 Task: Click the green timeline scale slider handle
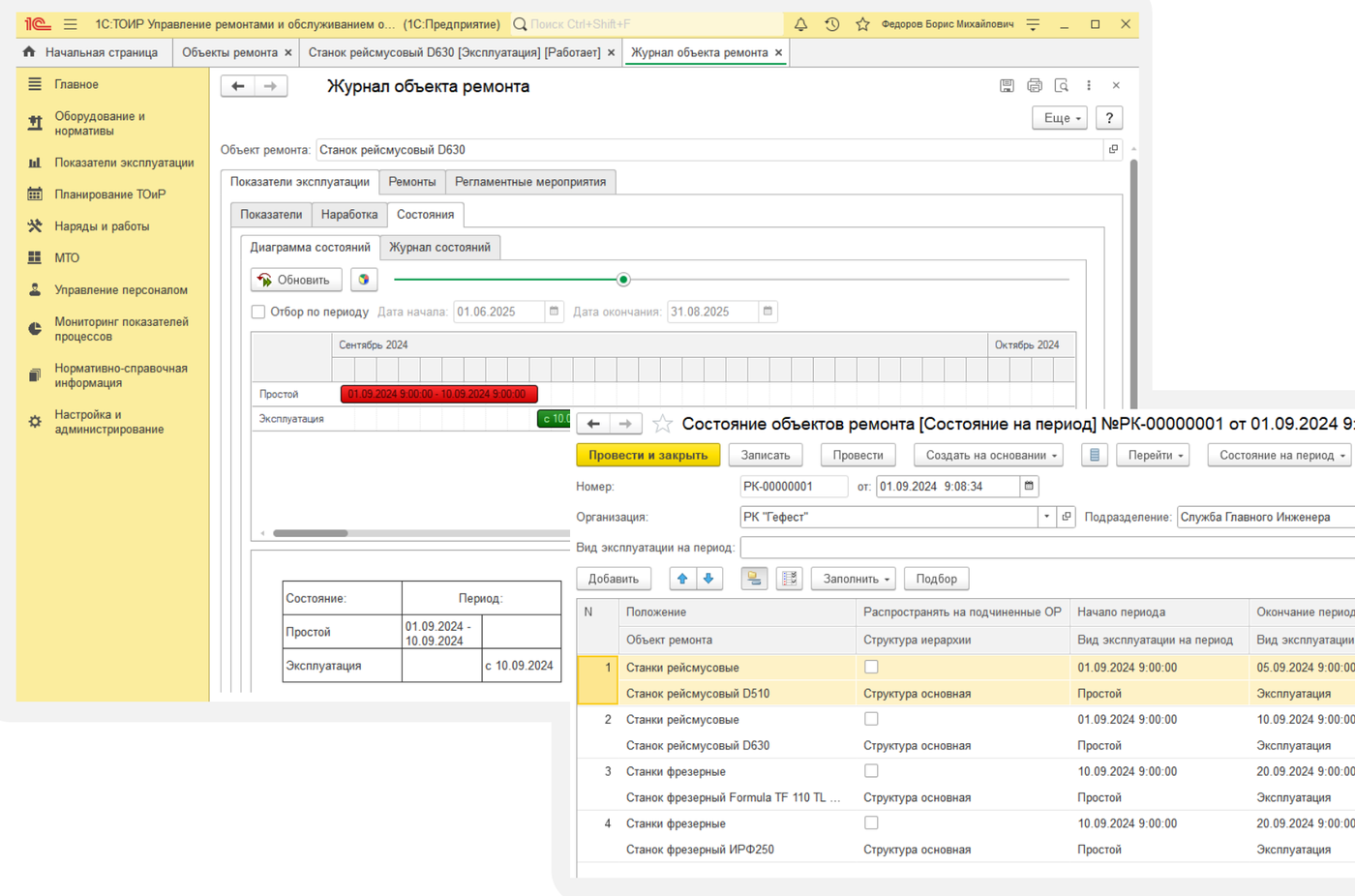click(x=623, y=280)
